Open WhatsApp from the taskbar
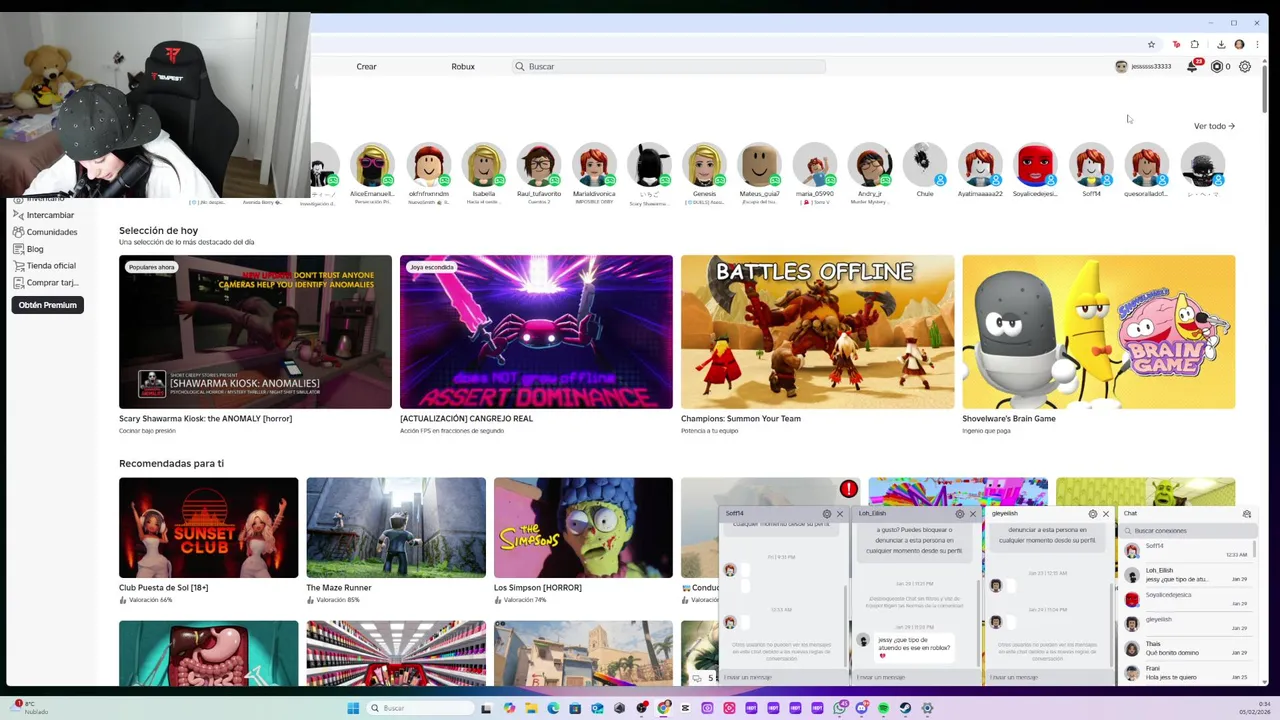Image resolution: width=1280 pixels, height=720 pixels. pos(839,708)
